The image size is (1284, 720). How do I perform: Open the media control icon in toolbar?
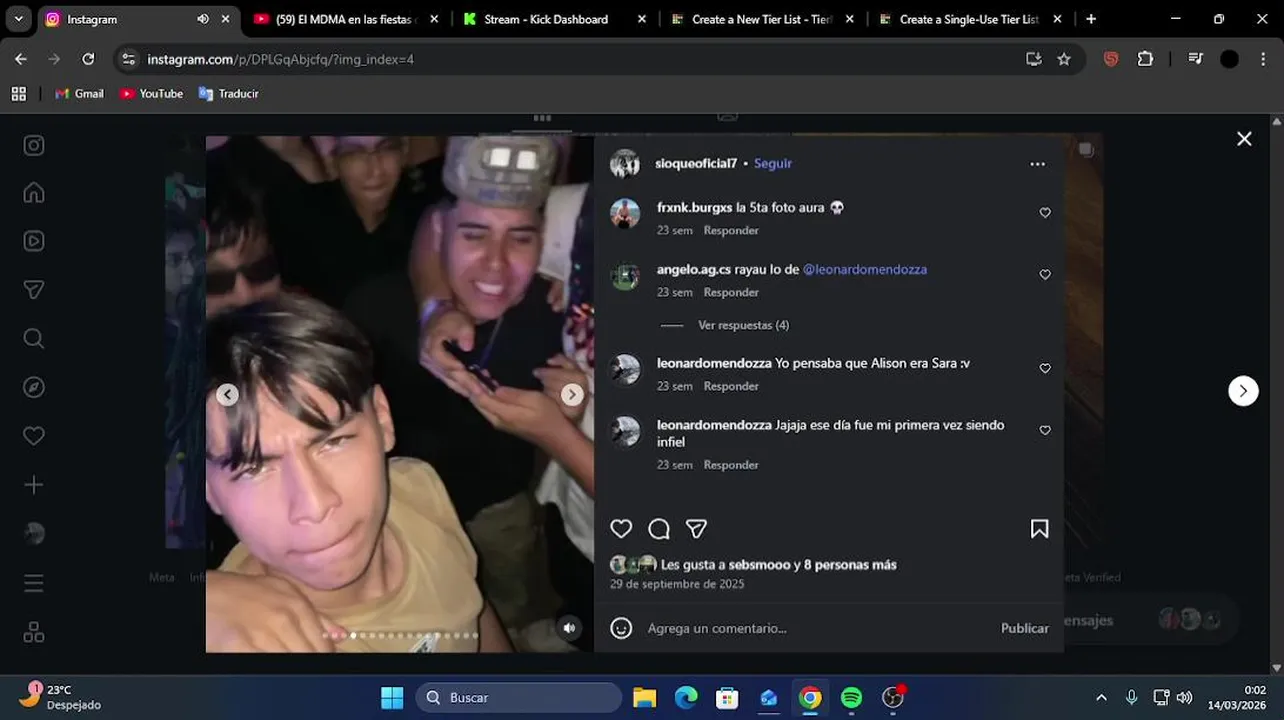coord(1195,59)
